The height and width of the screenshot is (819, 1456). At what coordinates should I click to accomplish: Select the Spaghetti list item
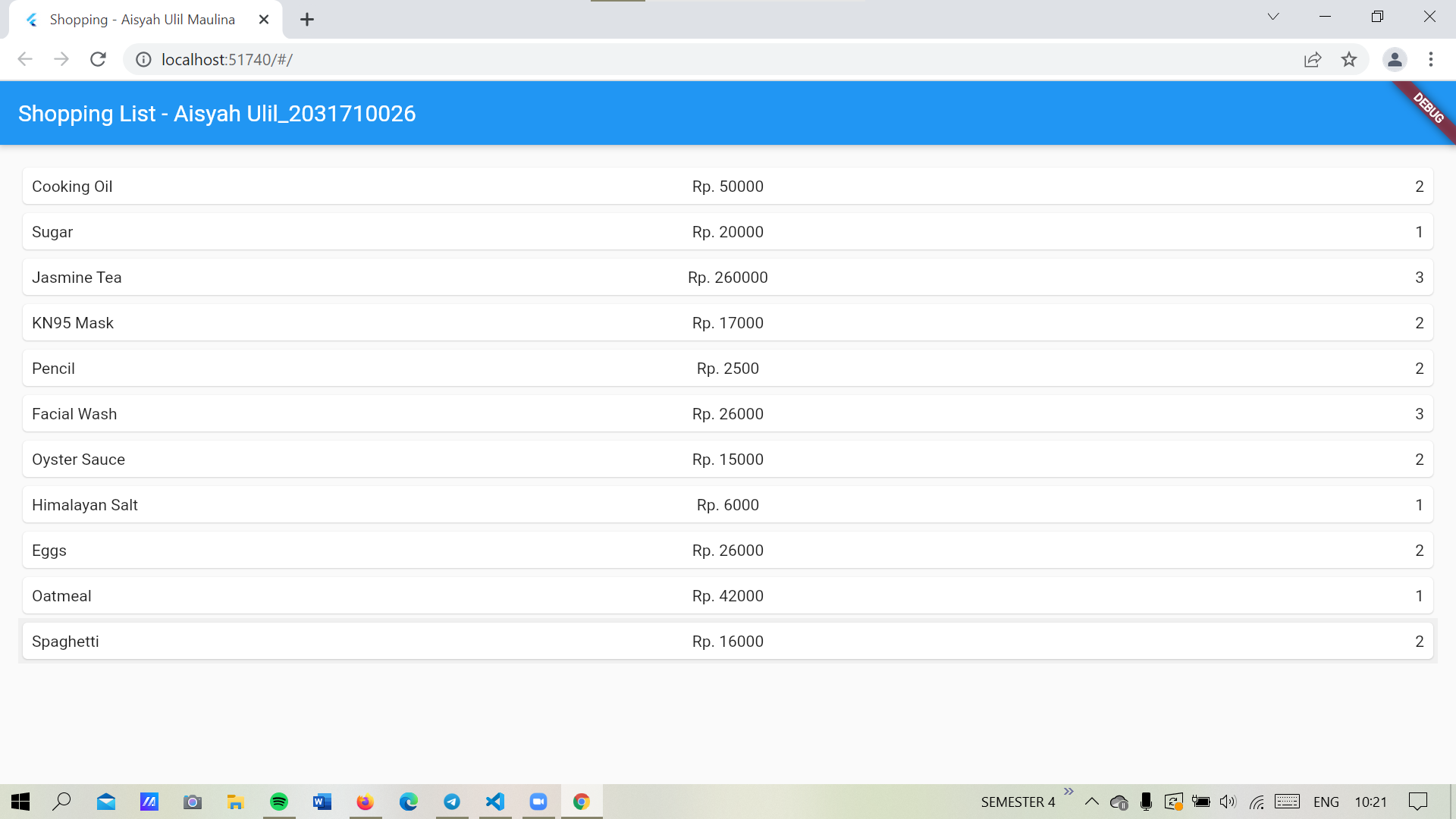click(727, 642)
